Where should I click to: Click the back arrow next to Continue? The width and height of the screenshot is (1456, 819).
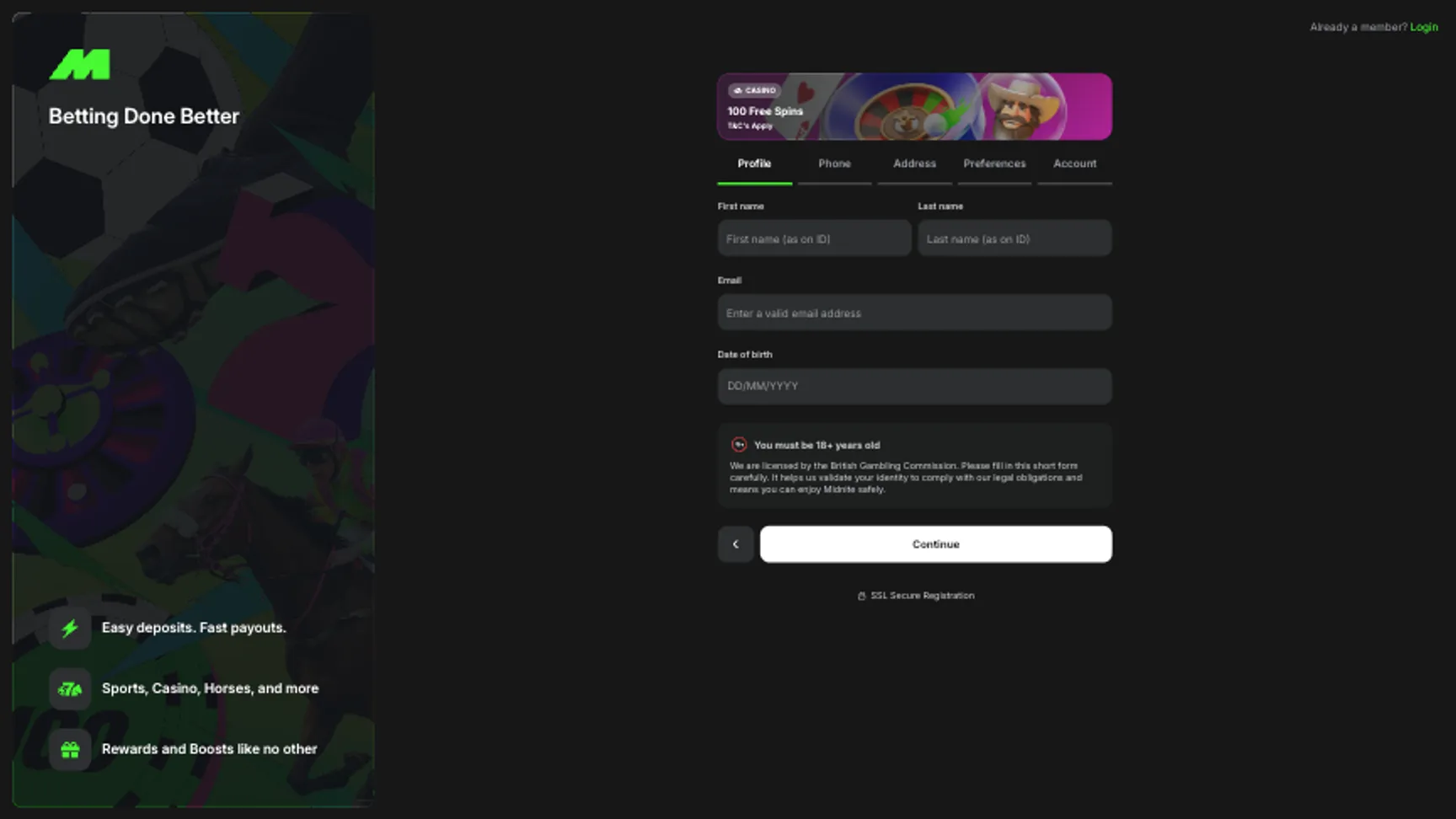tap(736, 543)
